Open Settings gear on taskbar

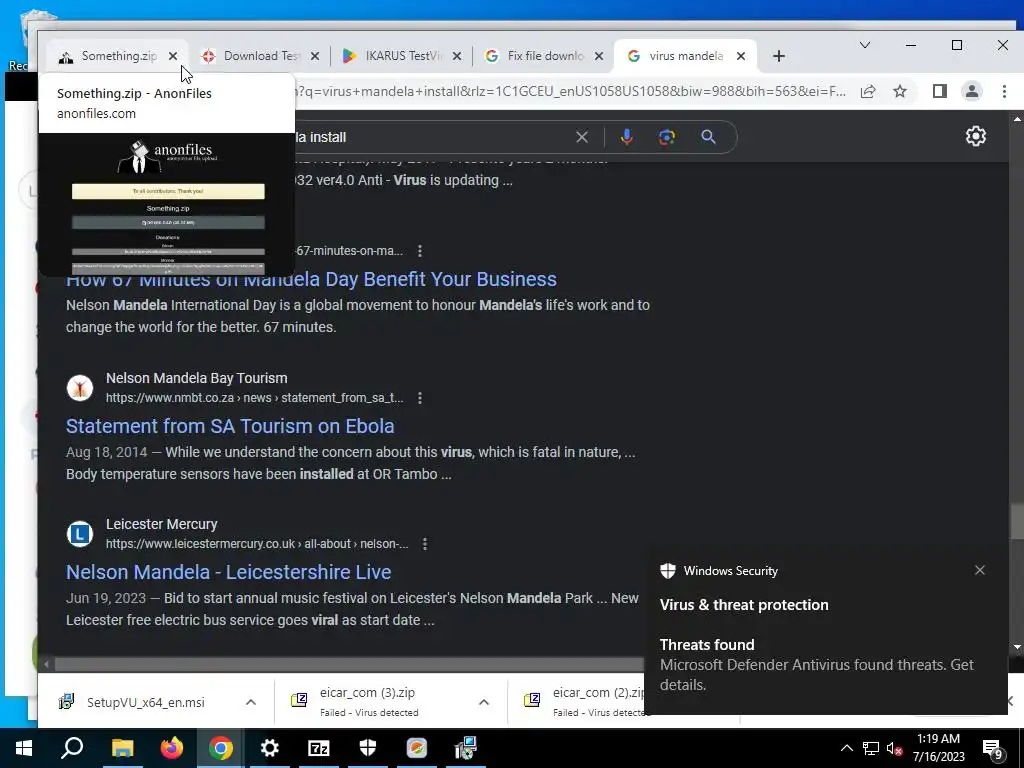[270, 748]
